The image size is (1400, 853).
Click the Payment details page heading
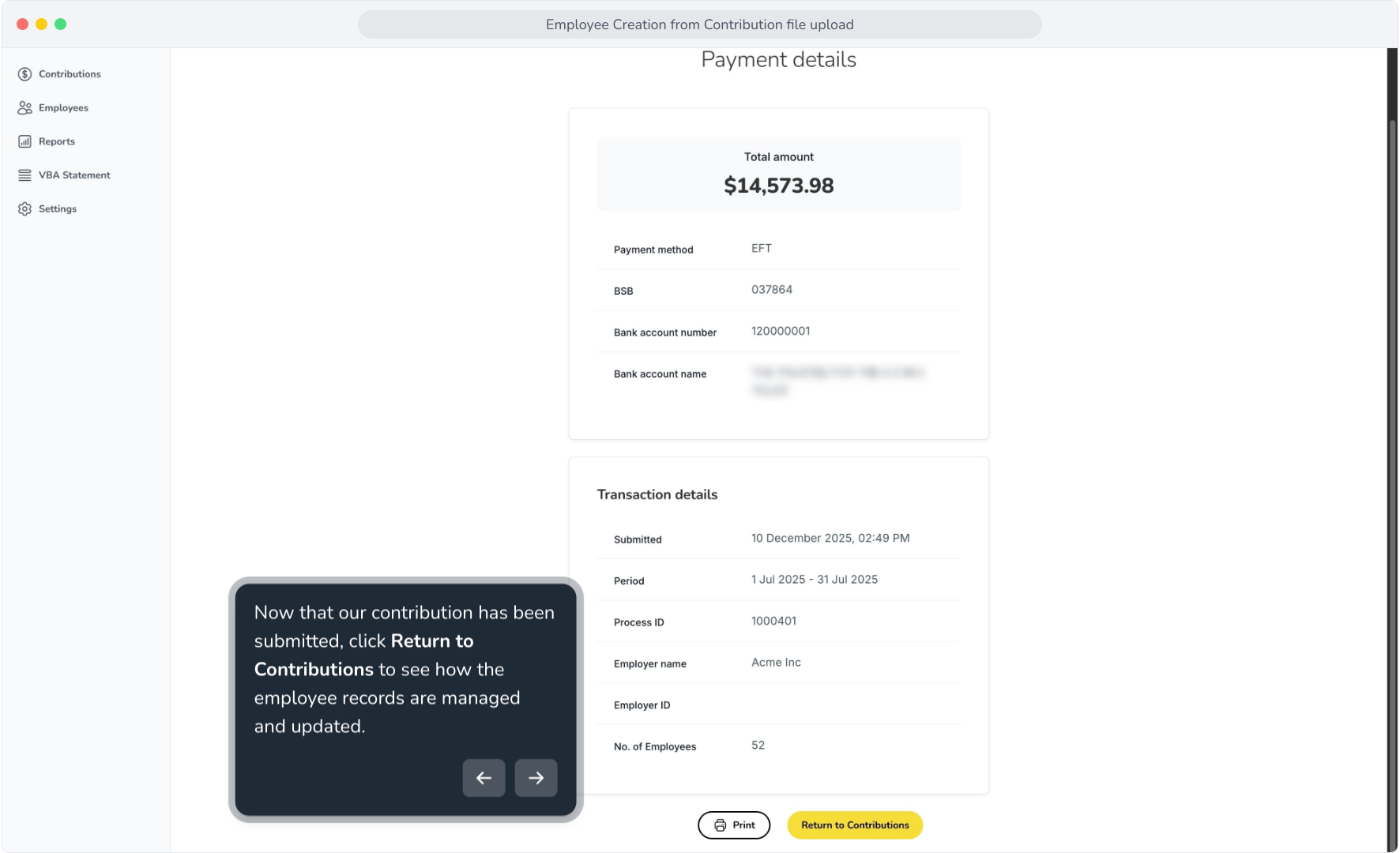778,59
